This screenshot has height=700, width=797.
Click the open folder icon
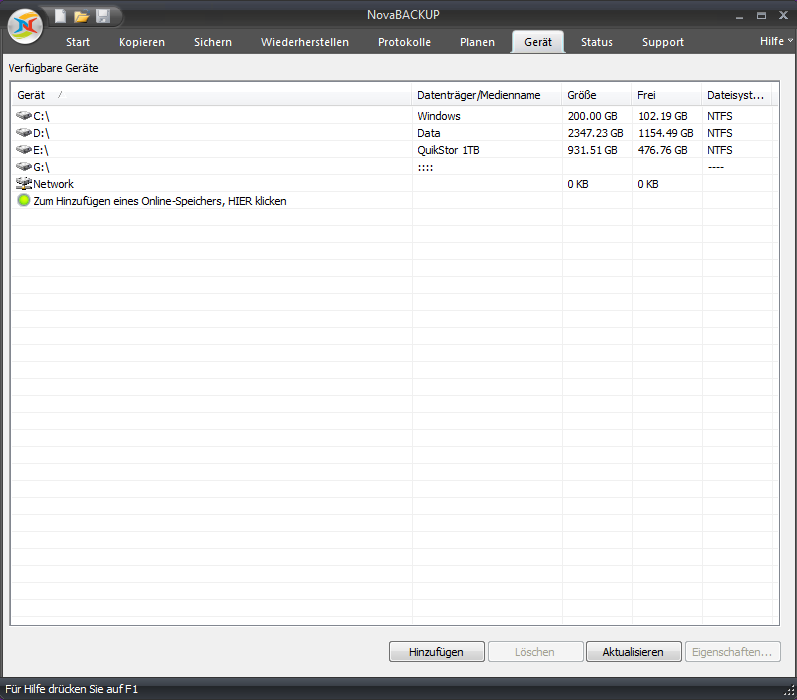pyautogui.click(x=82, y=16)
